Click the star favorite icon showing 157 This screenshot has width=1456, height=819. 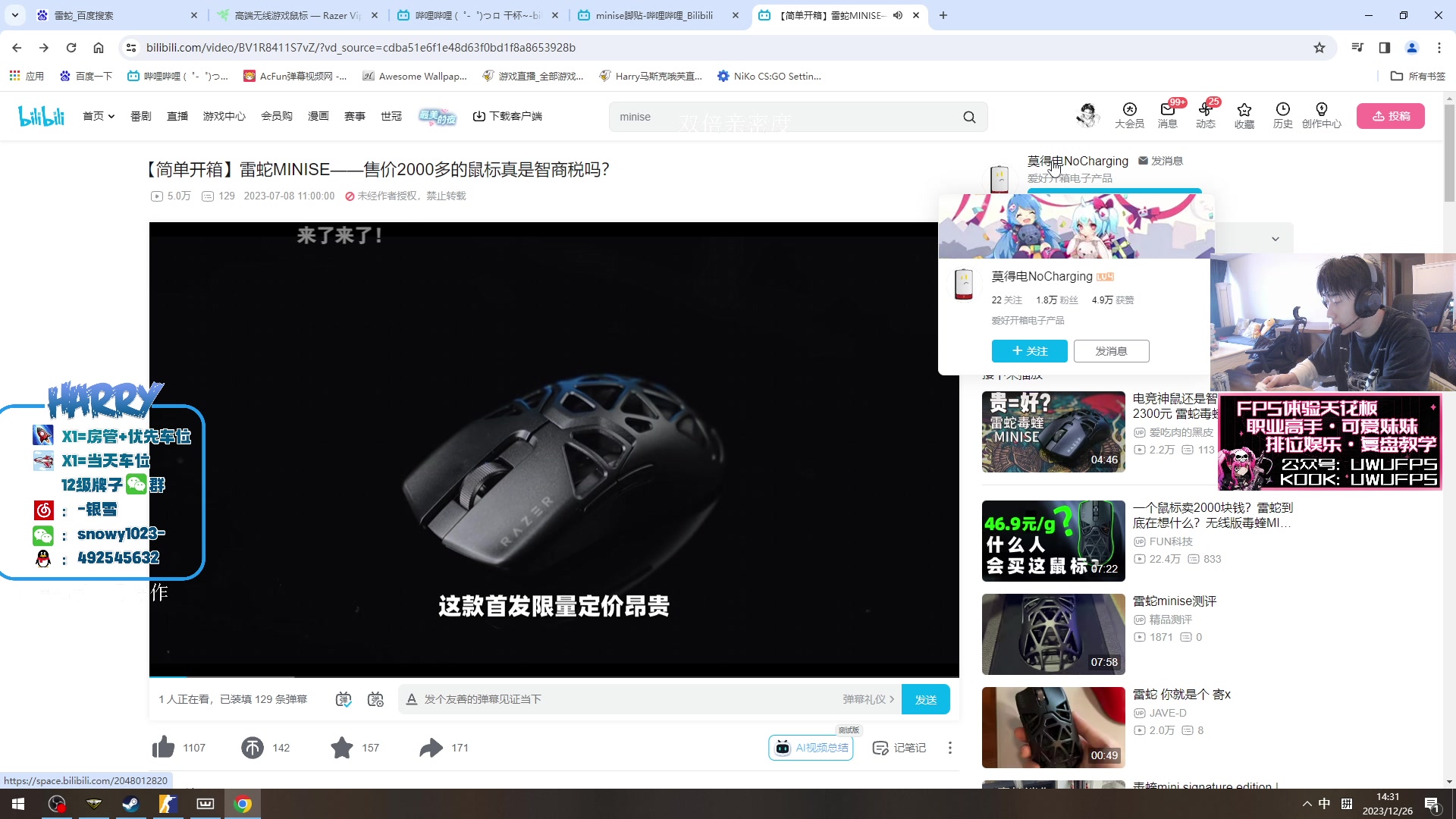(x=342, y=748)
